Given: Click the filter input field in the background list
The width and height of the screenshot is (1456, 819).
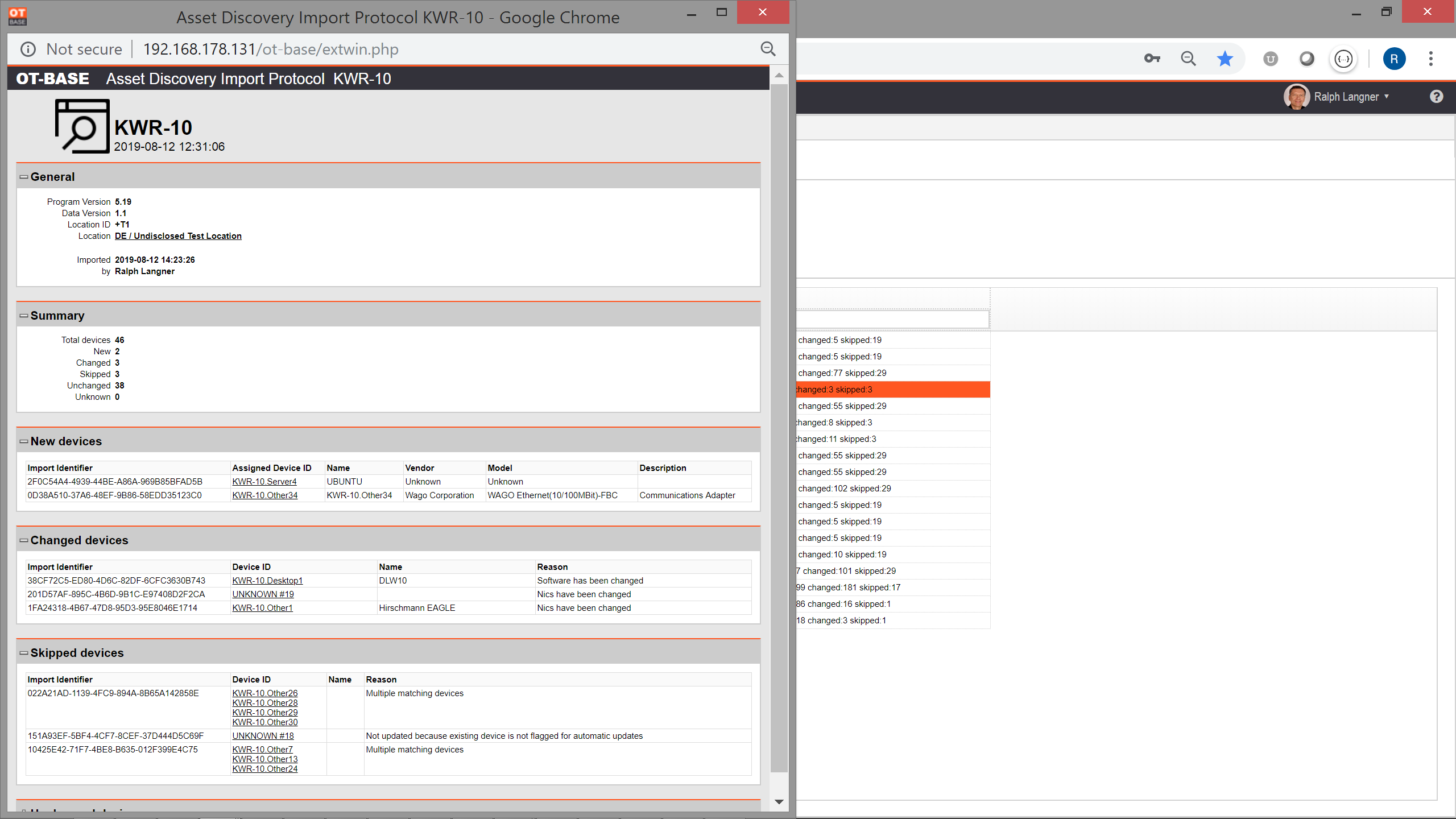Looking at the screenshot, I should pyautogui.click(x=892, y=319).
